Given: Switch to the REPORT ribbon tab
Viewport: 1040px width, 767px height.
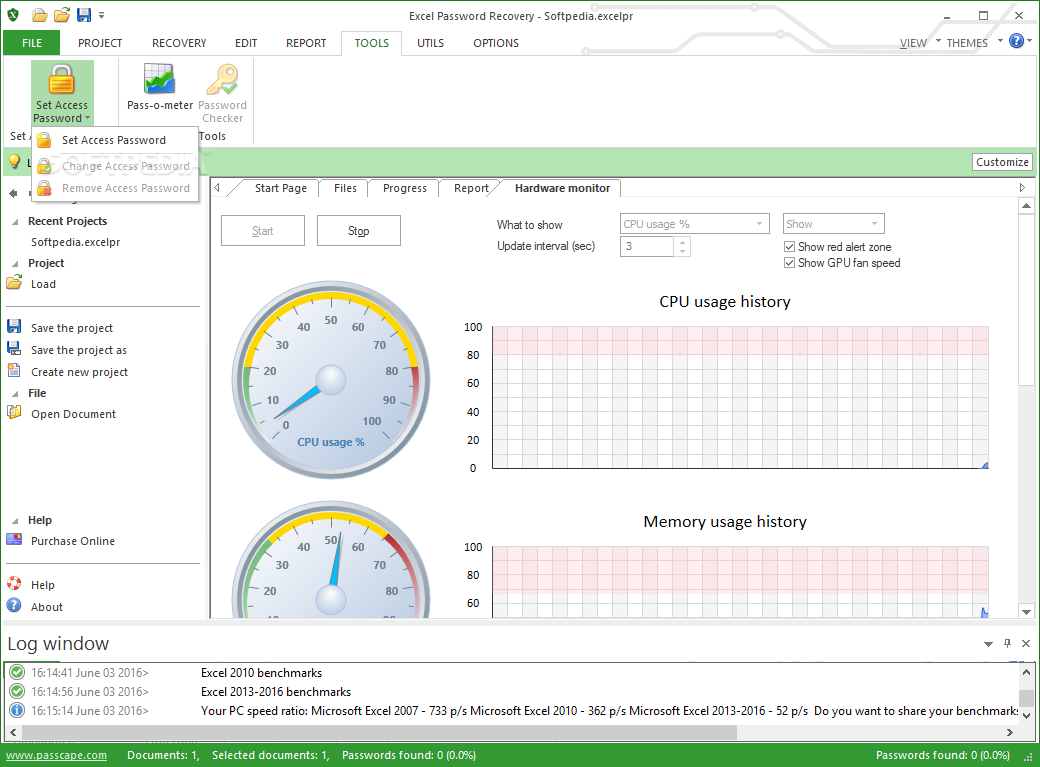Looking at the screenshot, I should [x=306, y=43].
